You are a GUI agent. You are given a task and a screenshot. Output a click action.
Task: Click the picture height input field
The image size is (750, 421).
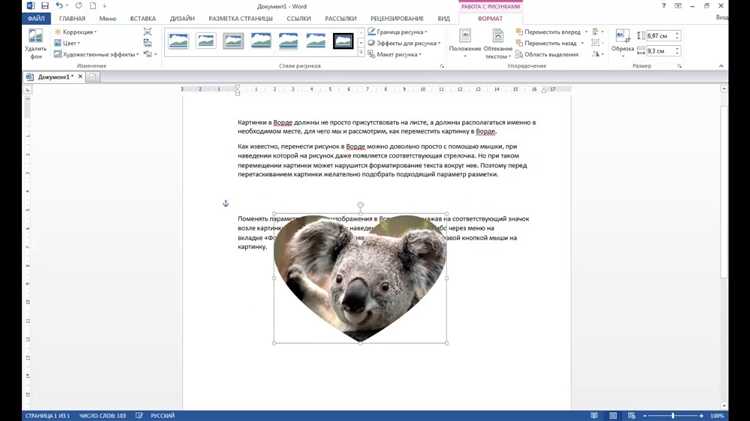click(661, 36)
